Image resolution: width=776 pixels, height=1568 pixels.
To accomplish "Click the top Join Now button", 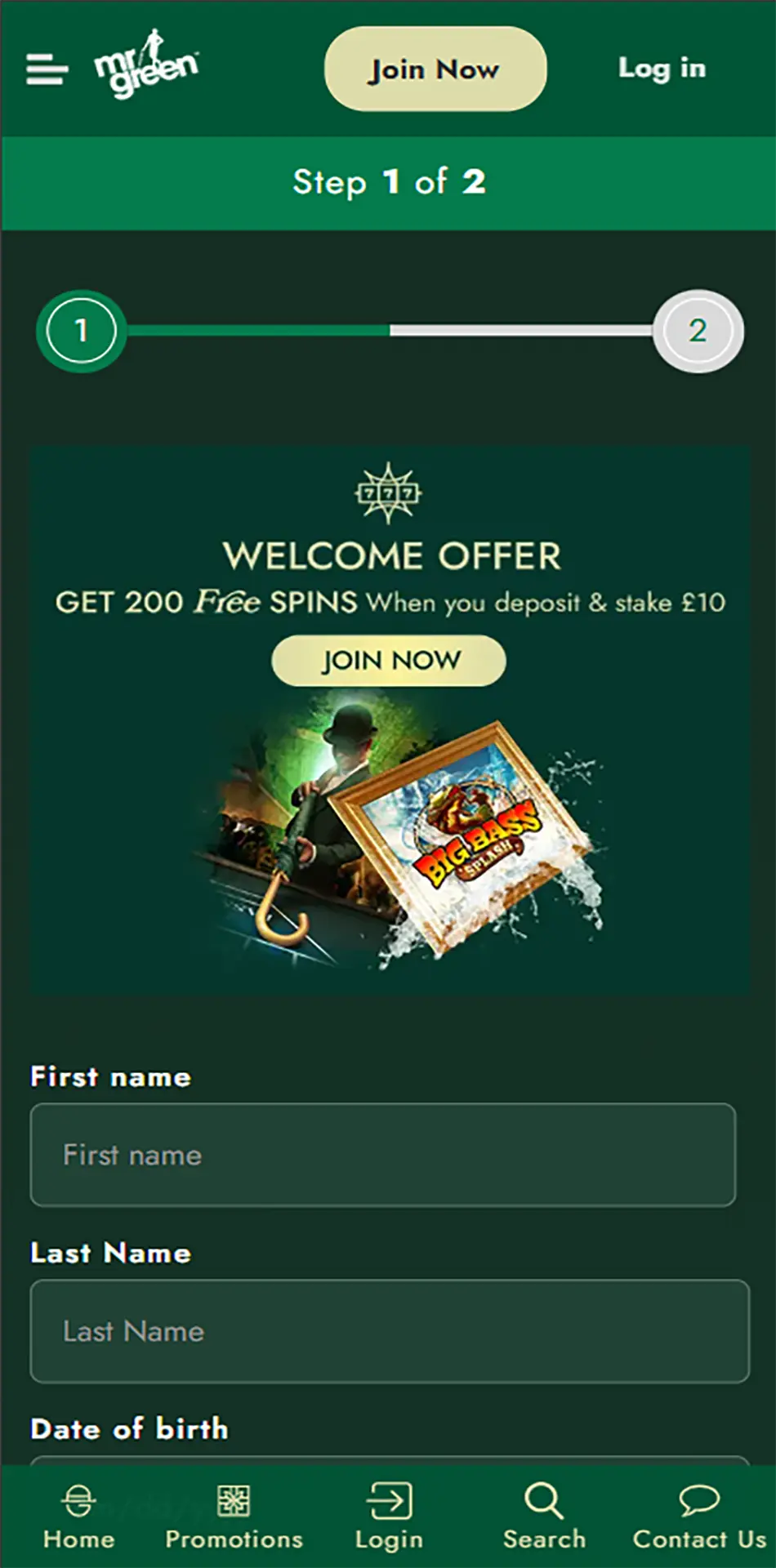I will [435, 69].
